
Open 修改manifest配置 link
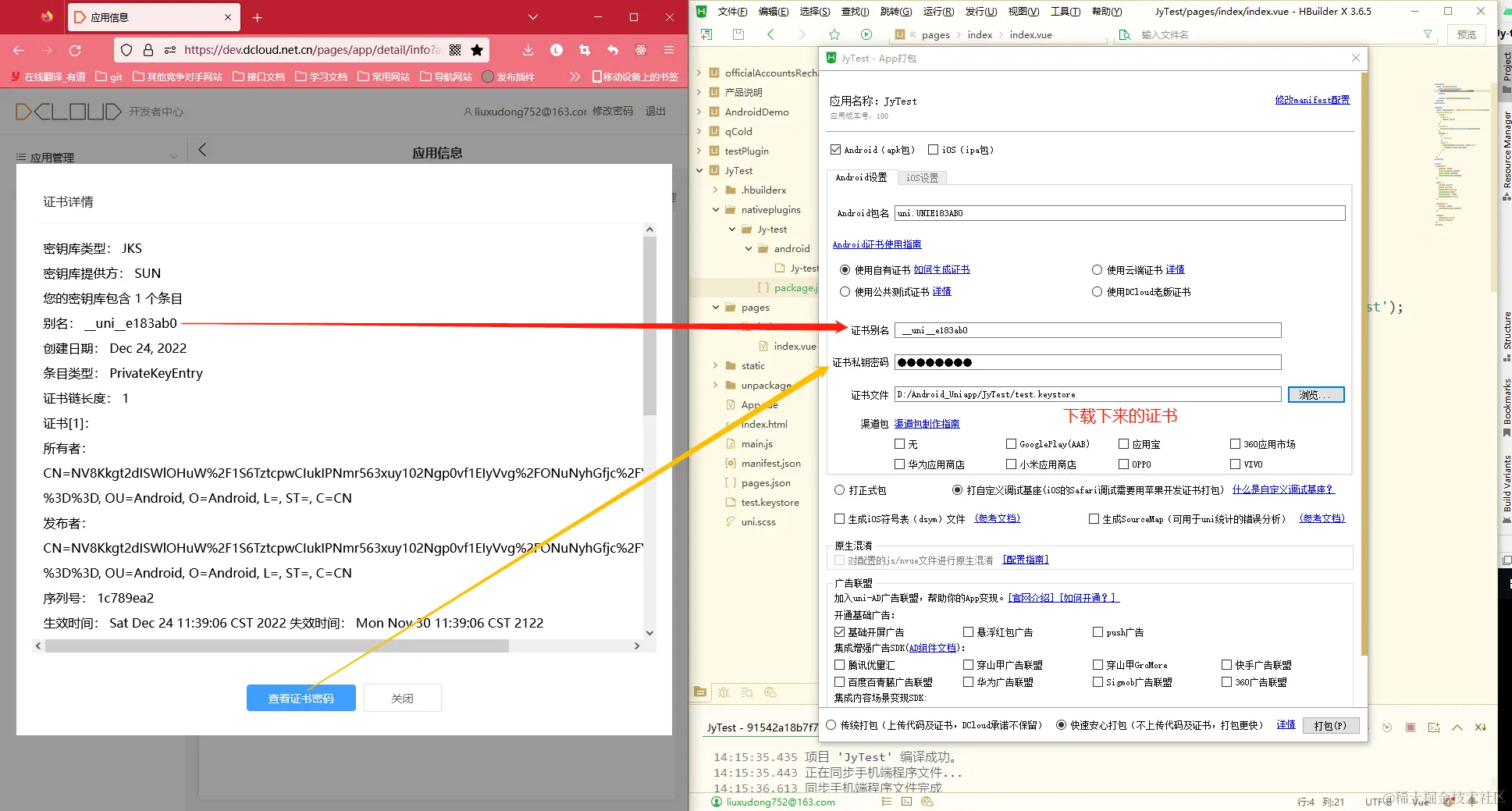pos(1312,100)
